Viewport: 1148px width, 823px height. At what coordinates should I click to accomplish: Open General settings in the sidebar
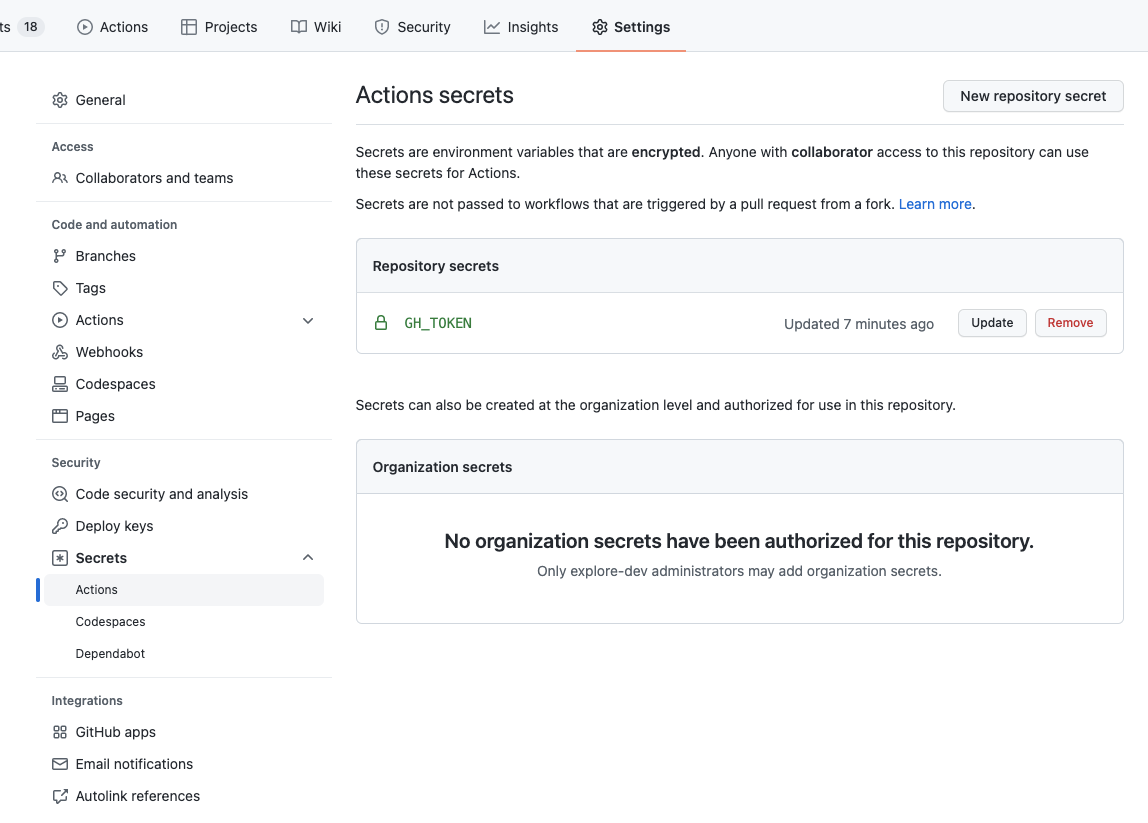(184, 100)
